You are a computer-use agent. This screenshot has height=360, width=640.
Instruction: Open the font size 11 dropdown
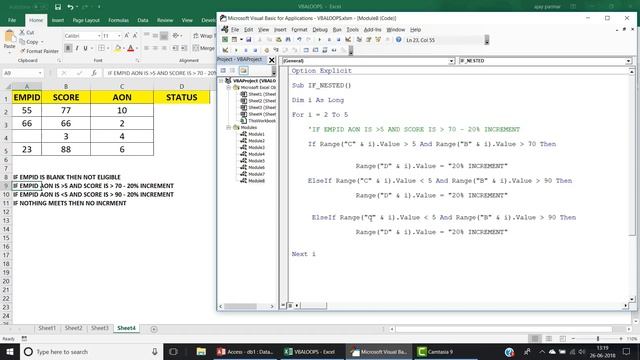[119, 36]
